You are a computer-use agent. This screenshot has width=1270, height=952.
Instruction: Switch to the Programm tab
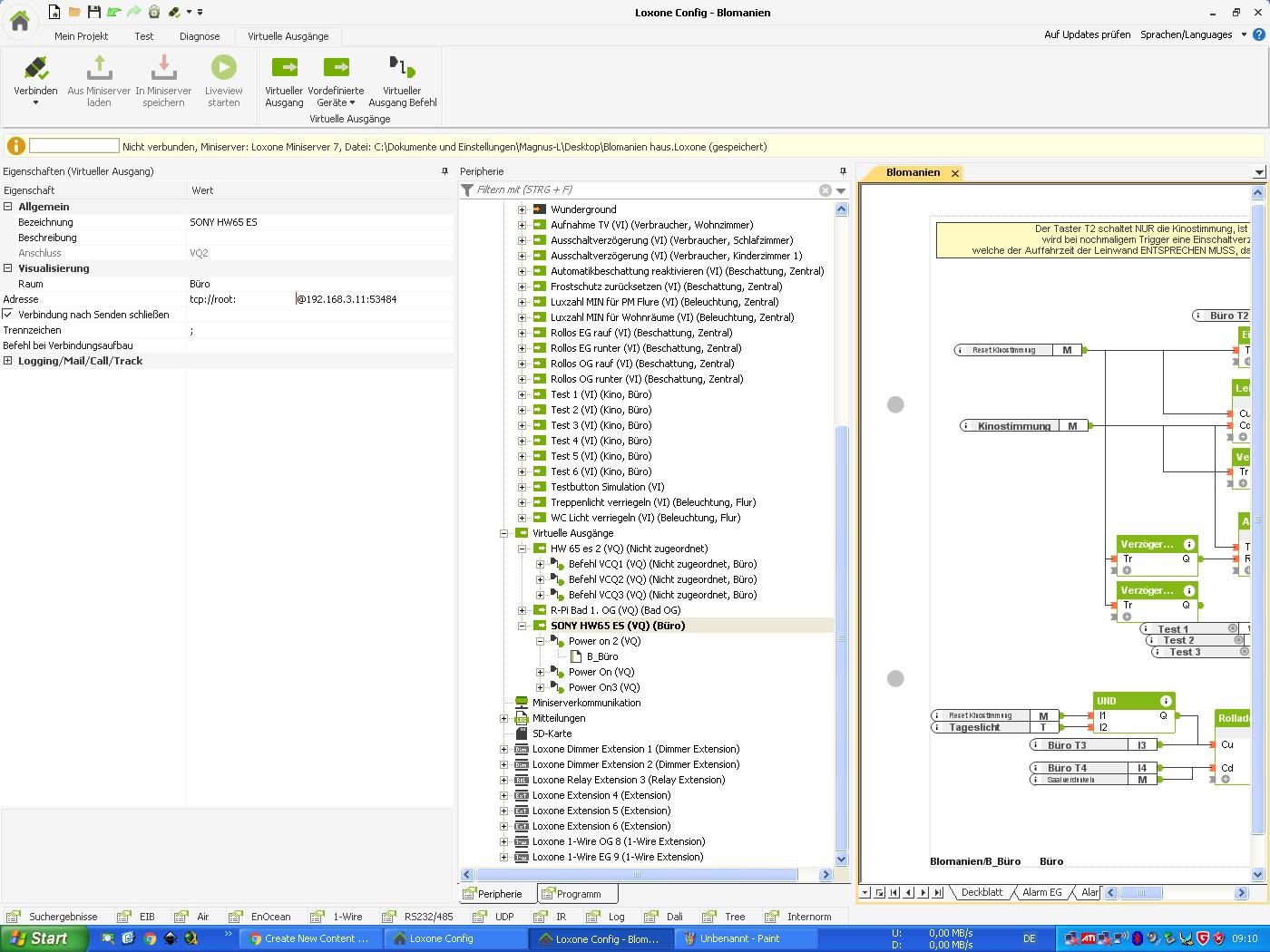(x=577, y=894)
